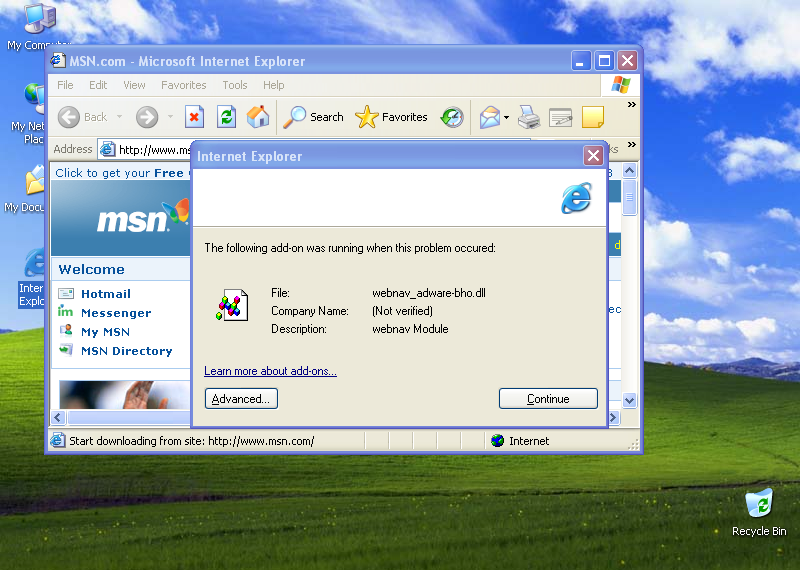
Task: Refresh the page with green arrows icon
Action: coord(226,117)
